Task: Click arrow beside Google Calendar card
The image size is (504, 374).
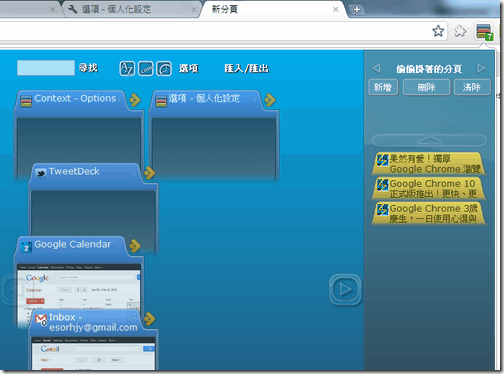Action: [135, 246]
